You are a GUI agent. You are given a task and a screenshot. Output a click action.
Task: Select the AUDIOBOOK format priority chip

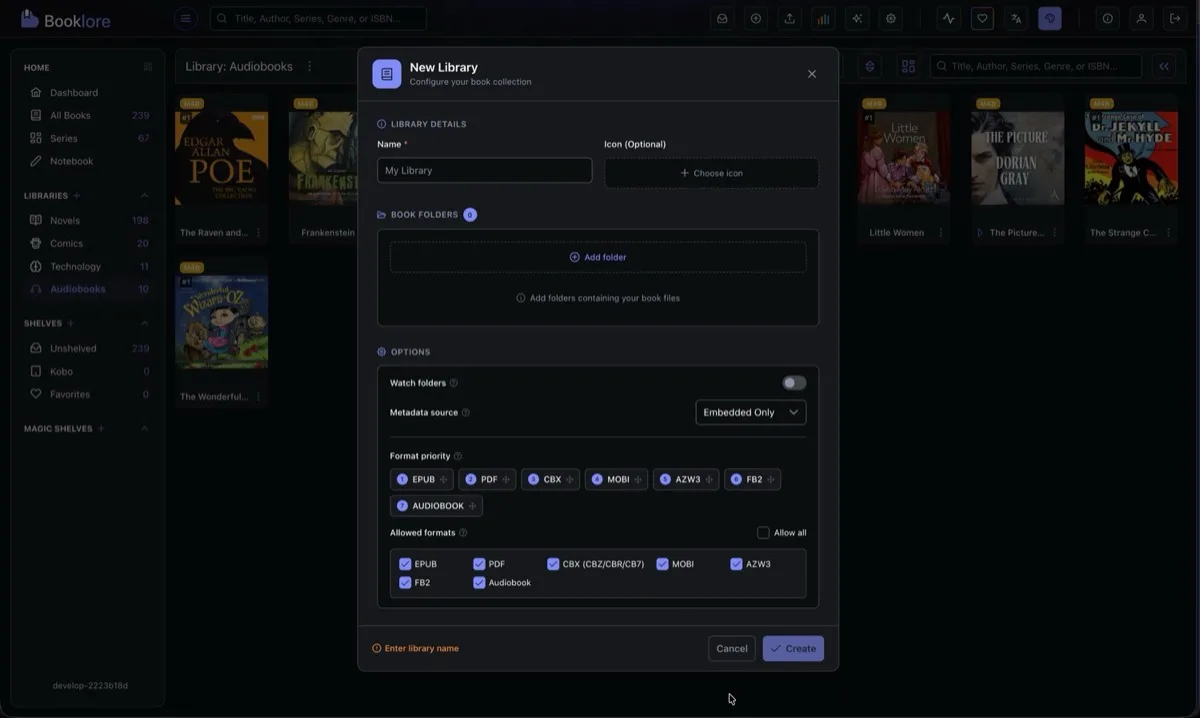[436, 506]
